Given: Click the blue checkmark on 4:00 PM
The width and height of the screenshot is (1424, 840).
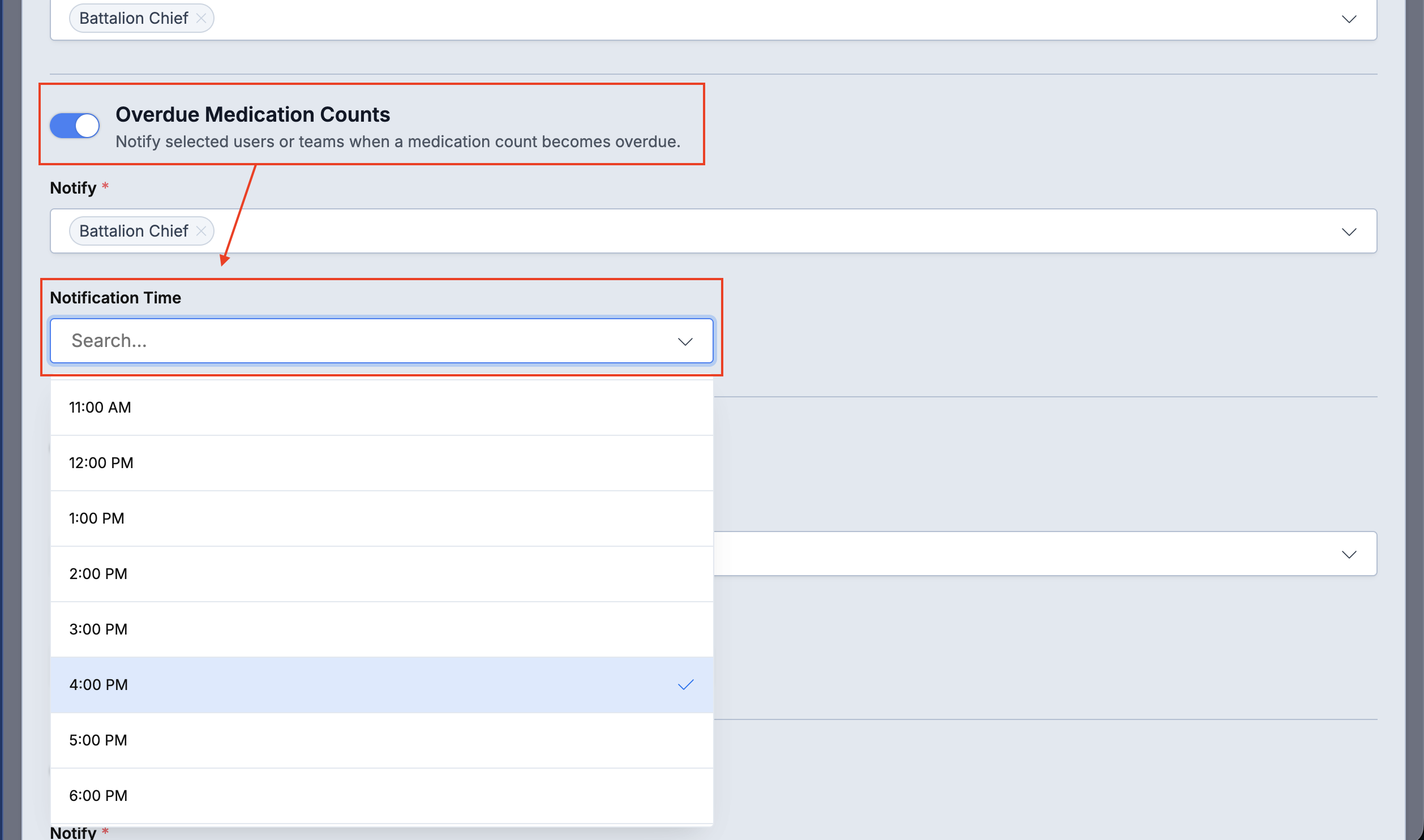Looking at the screenshot, I should pyautogui.click(x=686, y=685).
